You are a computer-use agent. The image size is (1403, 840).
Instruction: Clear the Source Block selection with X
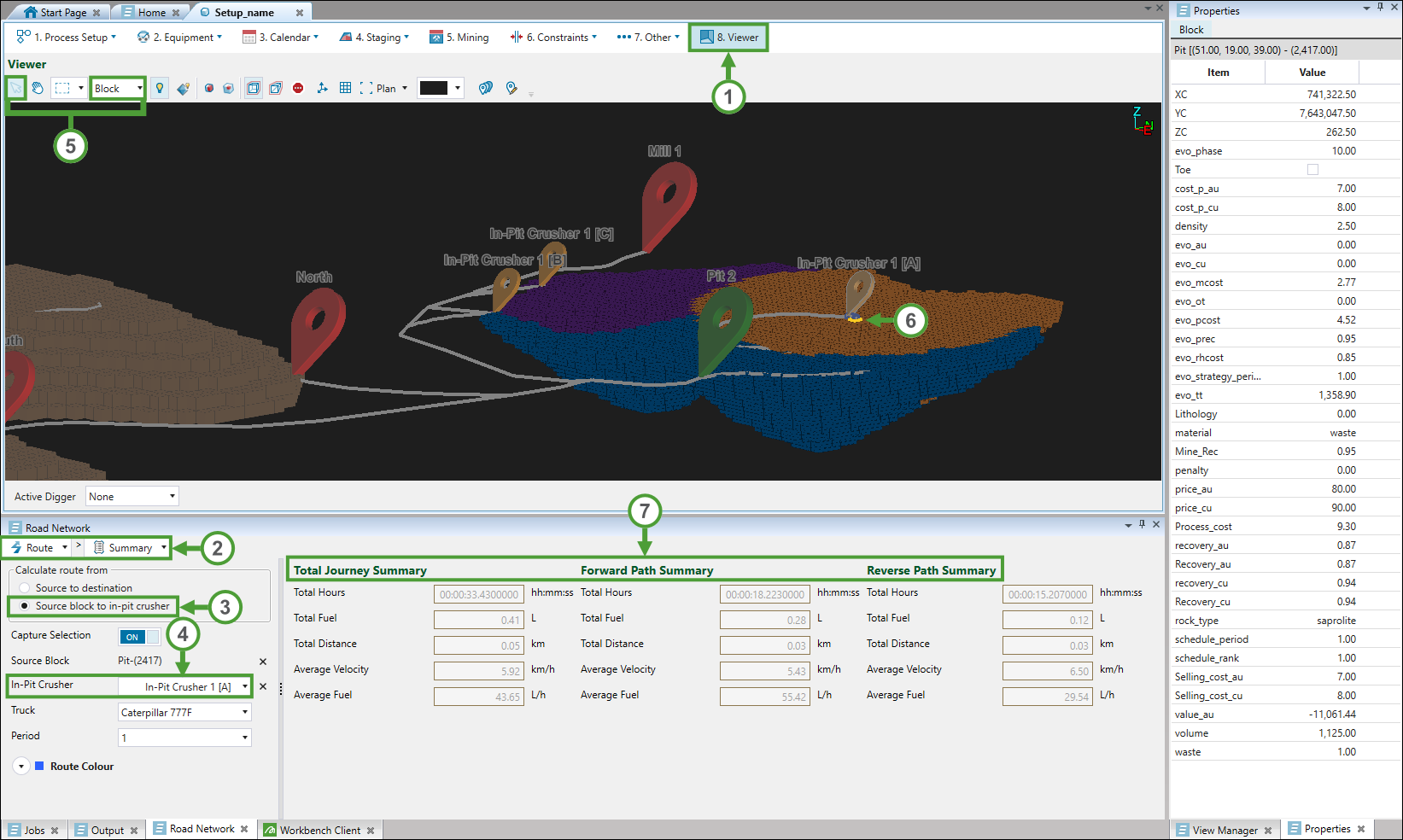click(263, 662)
